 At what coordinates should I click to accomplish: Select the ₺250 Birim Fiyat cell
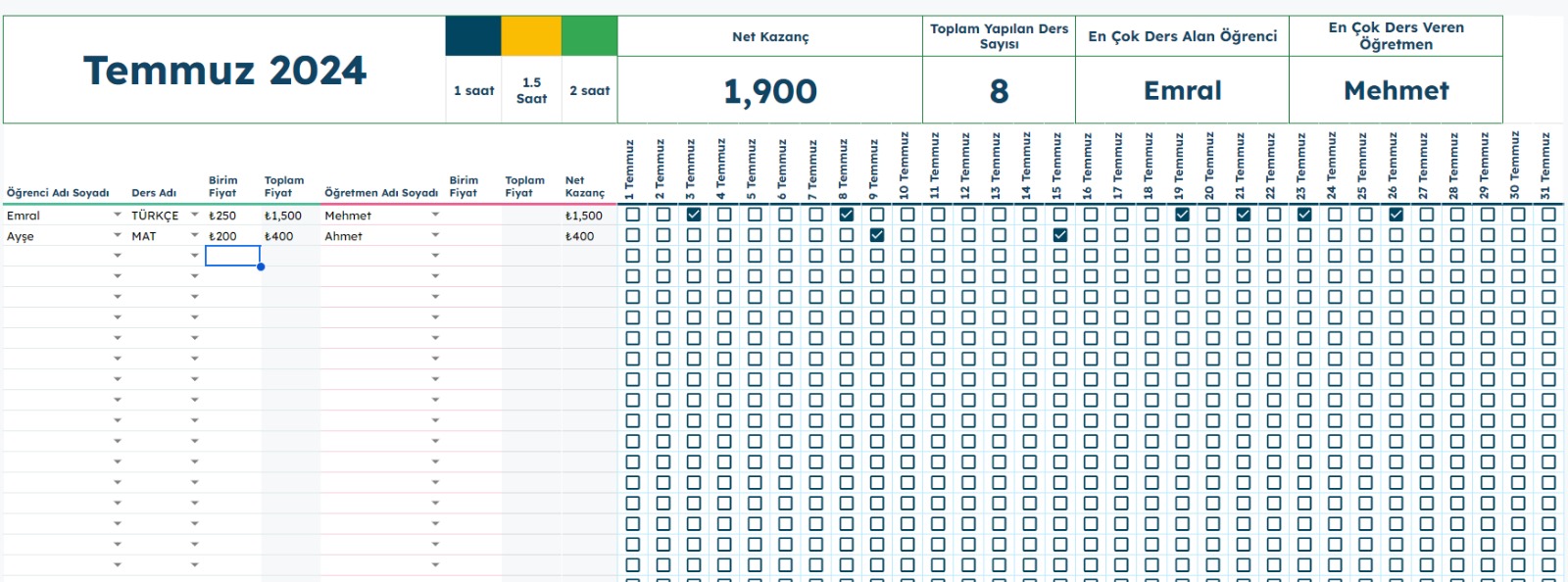[232, 216]
